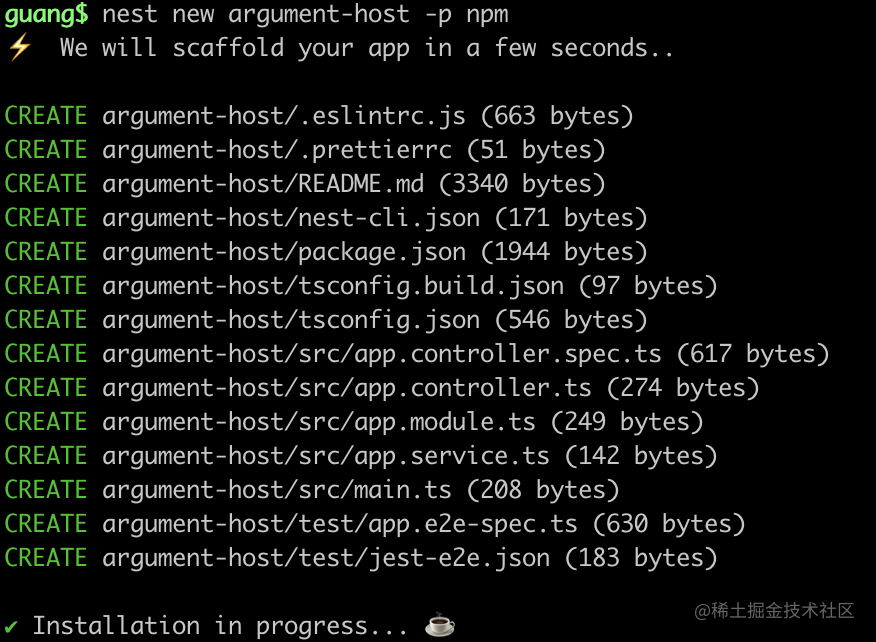Click the app.e2e-spec.ts file path
Screen dimensions: 876x642
click(x=340, y=524)
